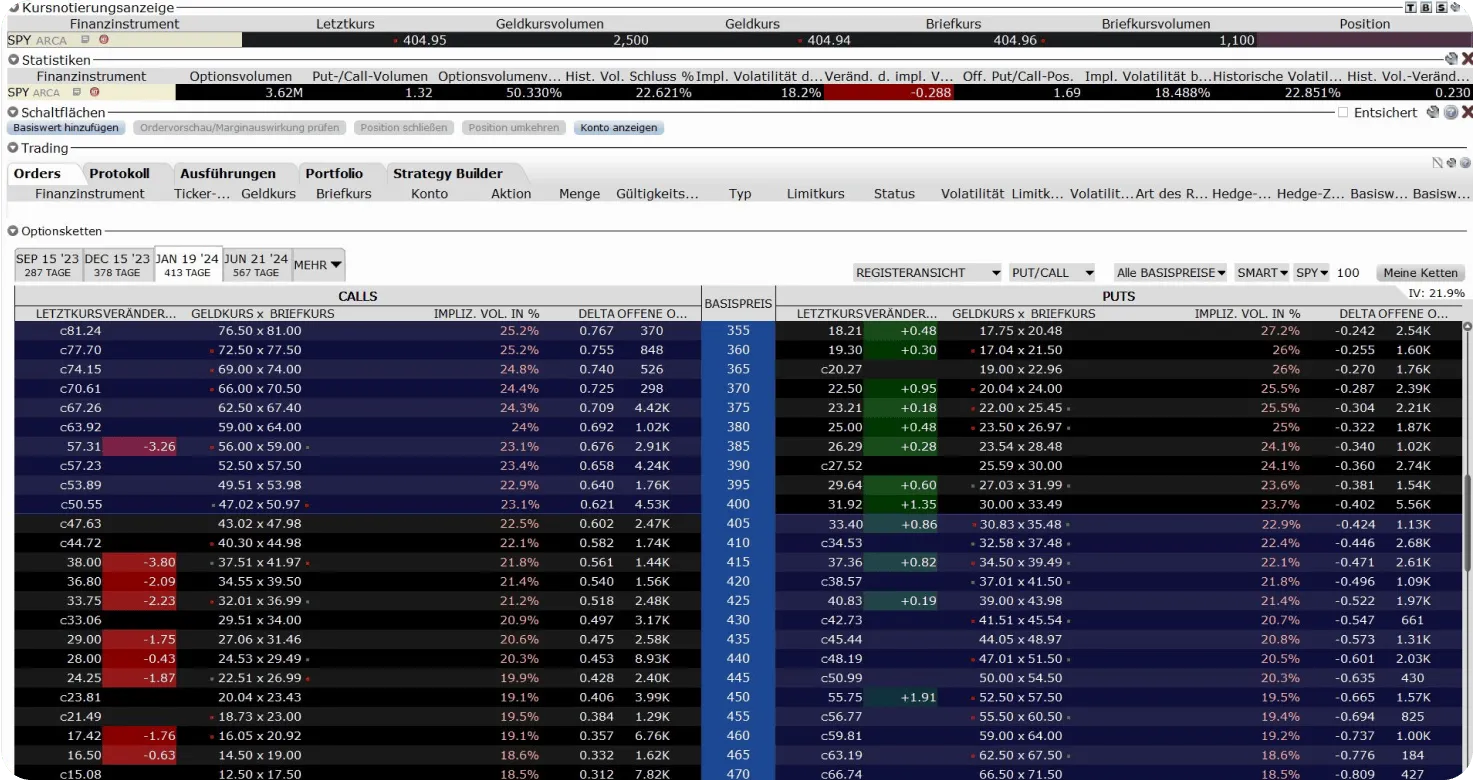
Task: Select strike price 450 in Basispreis column
Action: coord(738,696)
